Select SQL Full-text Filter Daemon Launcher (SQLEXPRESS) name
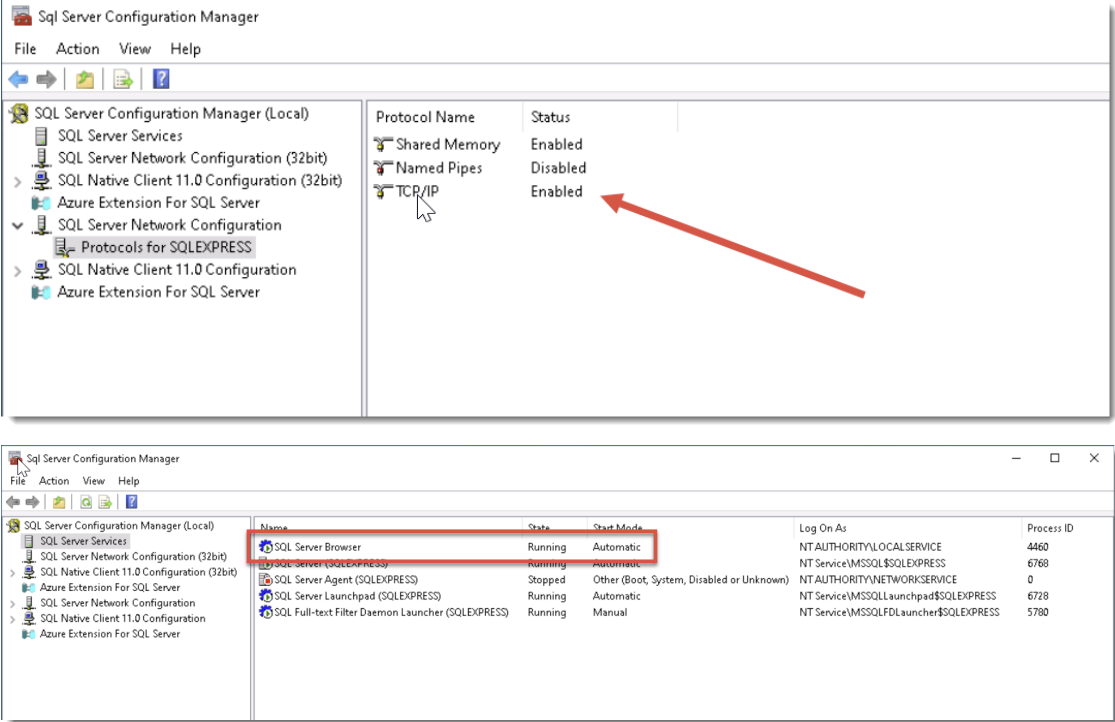Screen dimensions: 1115x722 391,612
